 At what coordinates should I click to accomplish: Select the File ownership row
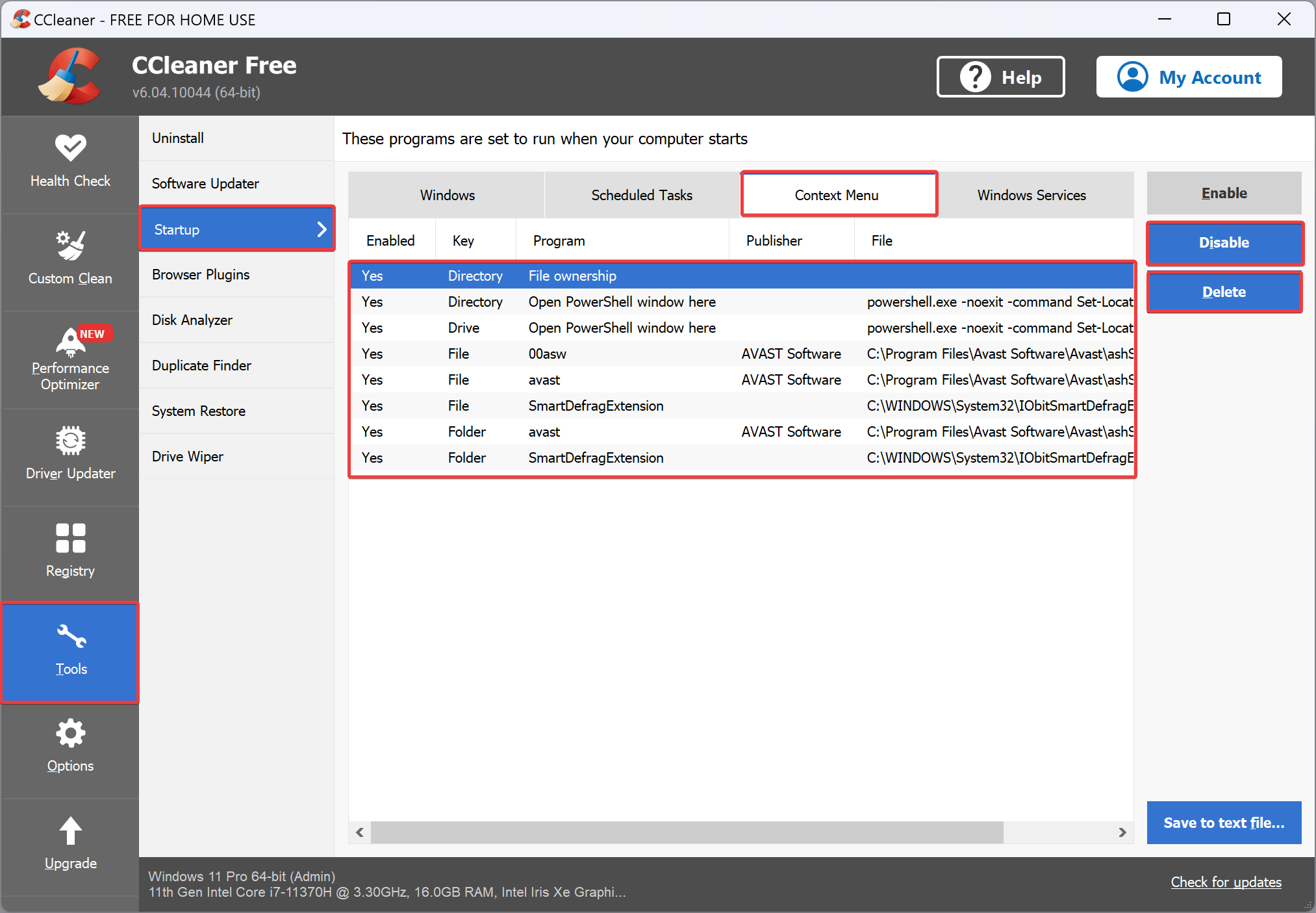click(742, 276)
